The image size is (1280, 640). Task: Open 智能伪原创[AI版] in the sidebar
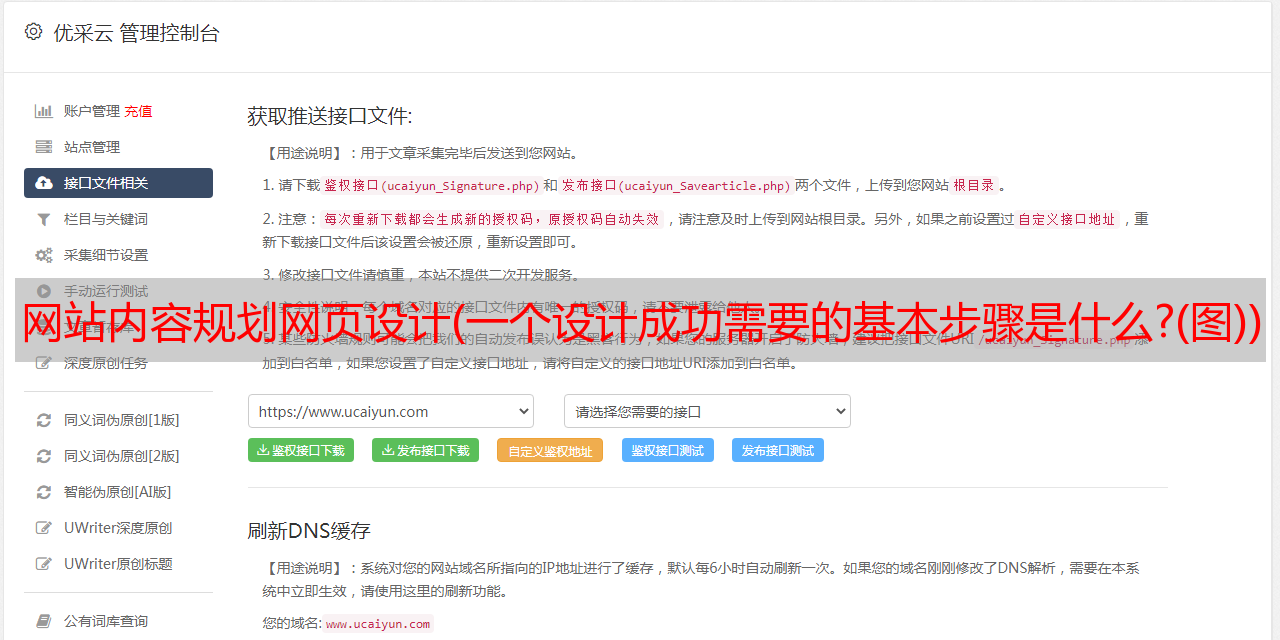pyautogui.click(x=118, y=492)
